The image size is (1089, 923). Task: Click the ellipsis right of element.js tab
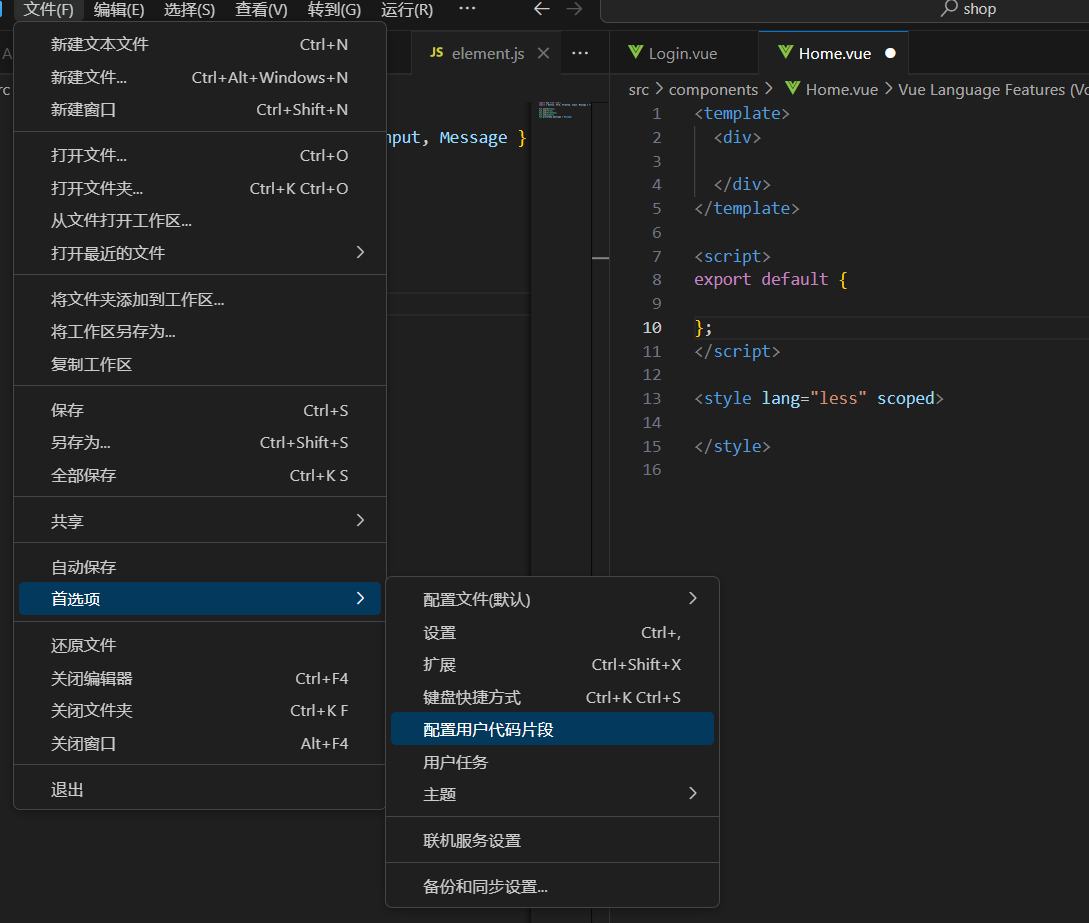[580, 53]
